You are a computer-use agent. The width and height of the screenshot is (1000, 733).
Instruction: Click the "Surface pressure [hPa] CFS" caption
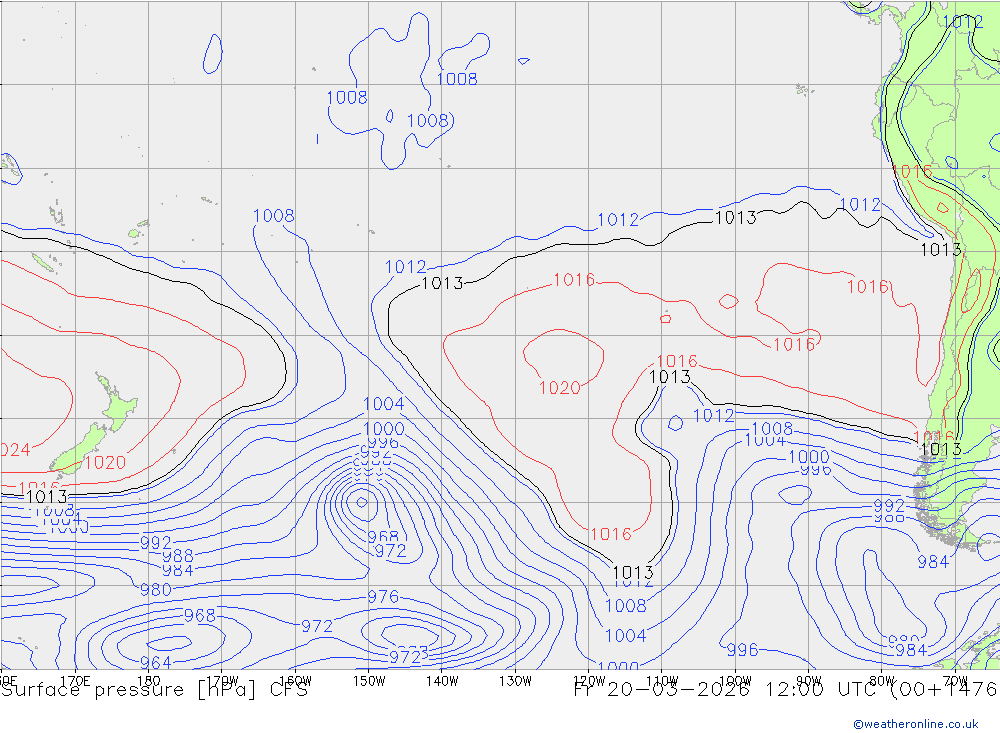154,690
